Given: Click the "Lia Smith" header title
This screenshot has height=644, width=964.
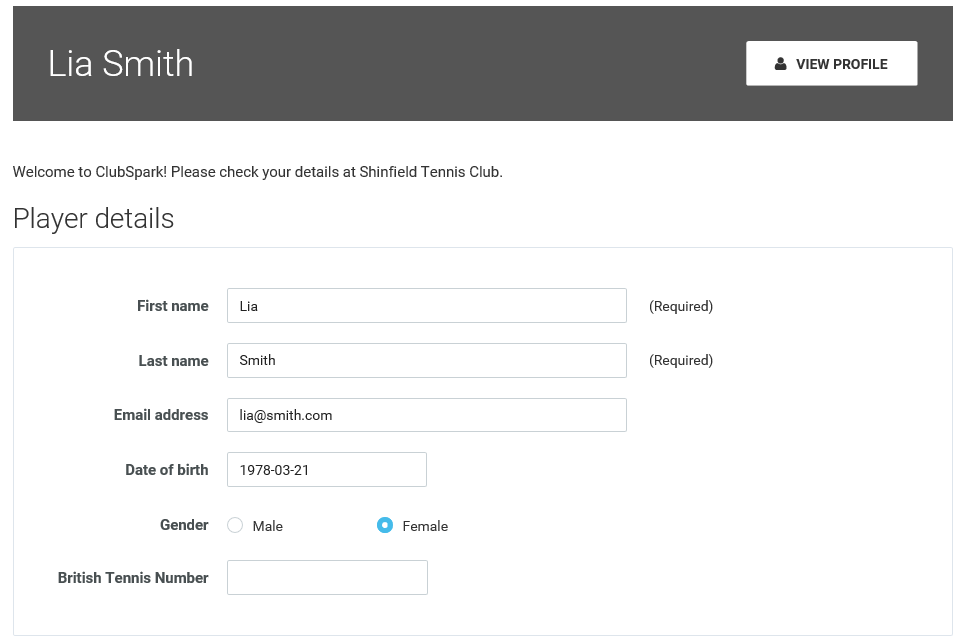Looking at the screenshot, I should (121, 64).
